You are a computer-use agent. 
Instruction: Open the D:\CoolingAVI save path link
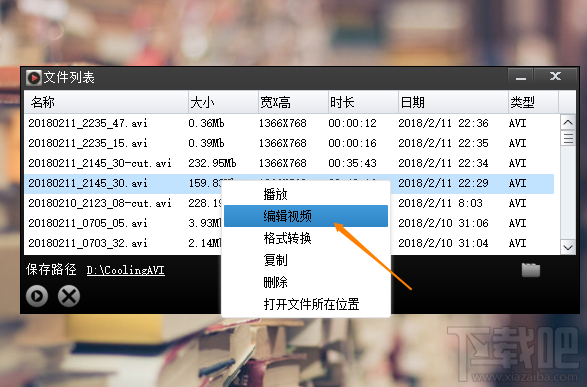click(125, 270)
